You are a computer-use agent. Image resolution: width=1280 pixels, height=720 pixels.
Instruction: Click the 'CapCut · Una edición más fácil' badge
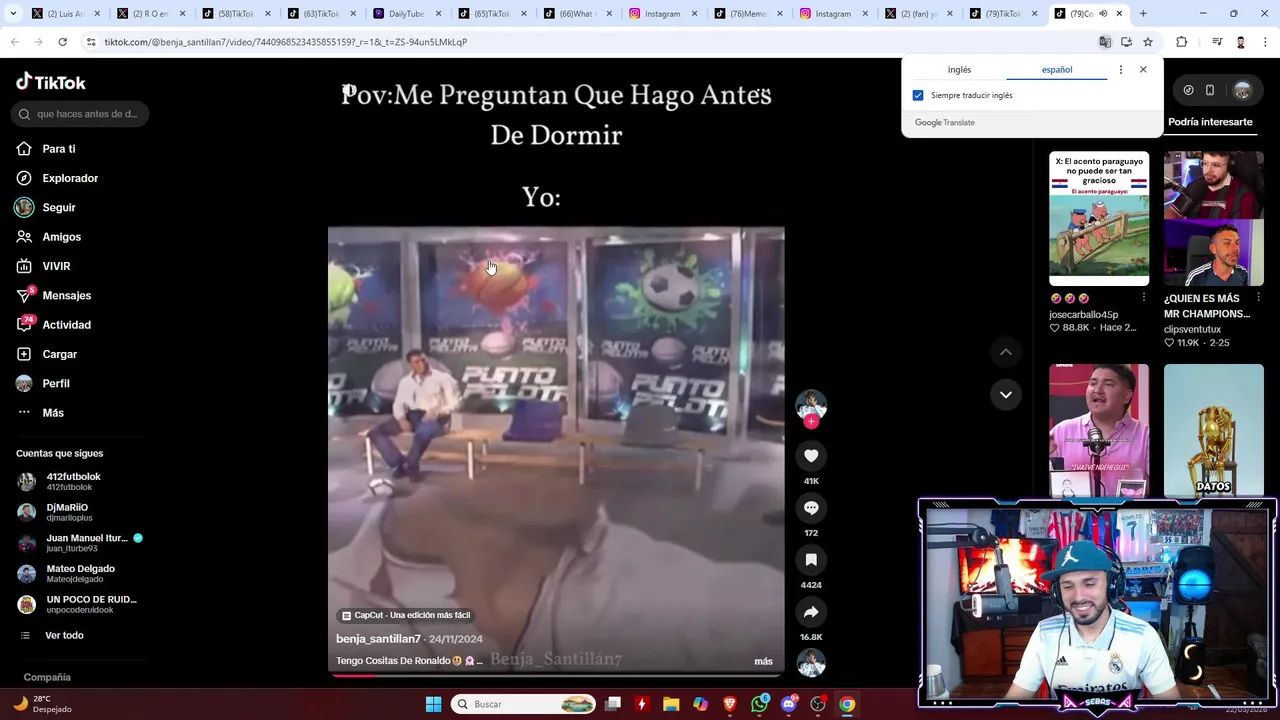406,615
